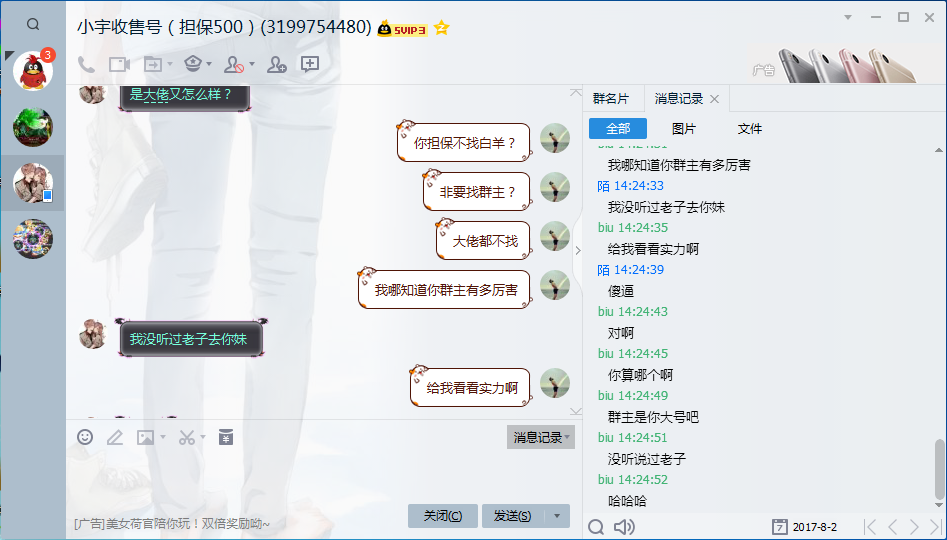
Task: Select the 图片 filter tab
Action: (x=684, y=129)
